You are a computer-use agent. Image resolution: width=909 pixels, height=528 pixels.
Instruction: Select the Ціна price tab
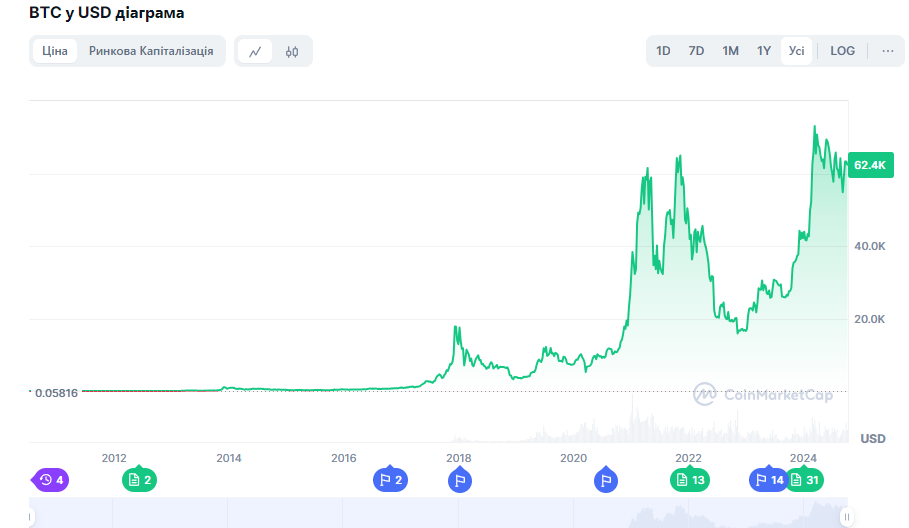[x=54, y=51]
